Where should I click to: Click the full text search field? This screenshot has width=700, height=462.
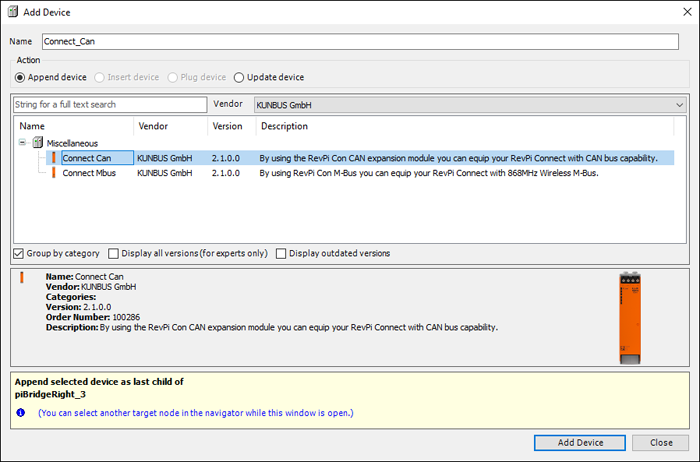110,104
